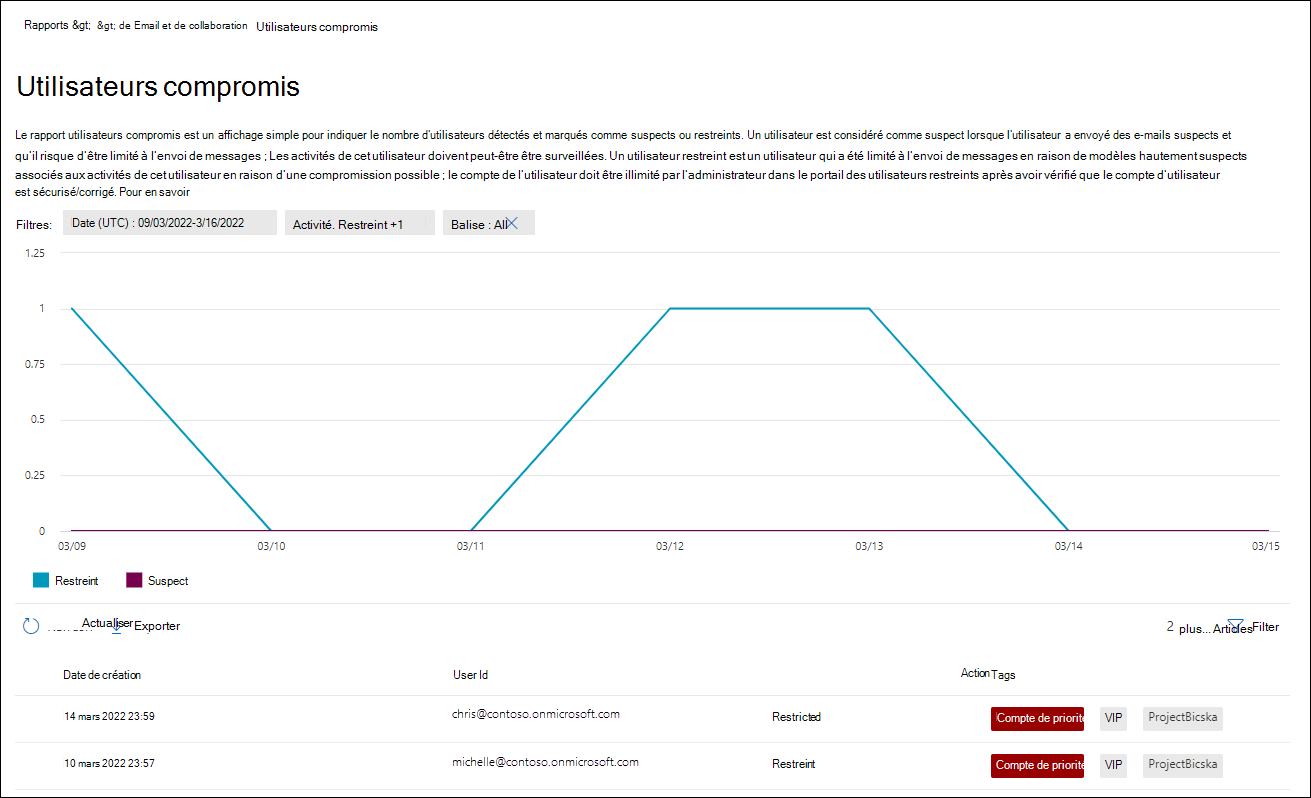Viewport: 1311px width, 798px height.
Task: Click the 03/14 date on chart axis
Action: tap(1068, 546)
